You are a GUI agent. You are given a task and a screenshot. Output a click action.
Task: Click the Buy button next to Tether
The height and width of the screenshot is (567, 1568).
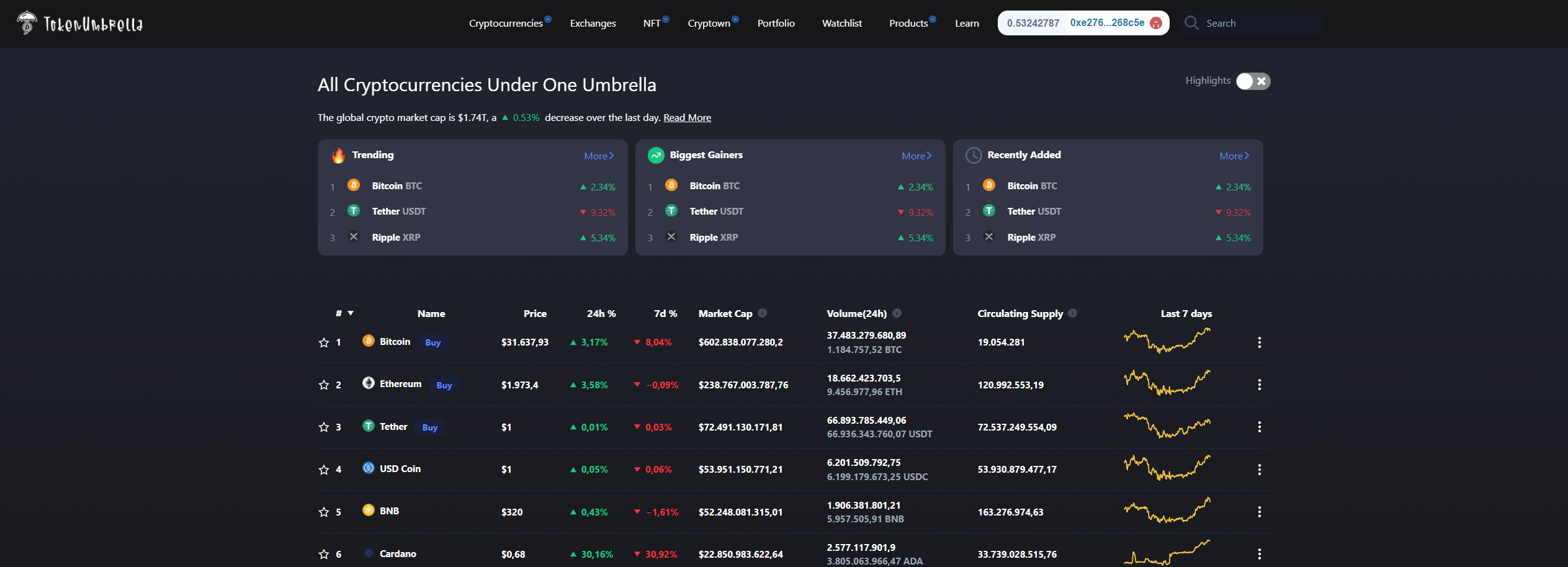[429, 427]
